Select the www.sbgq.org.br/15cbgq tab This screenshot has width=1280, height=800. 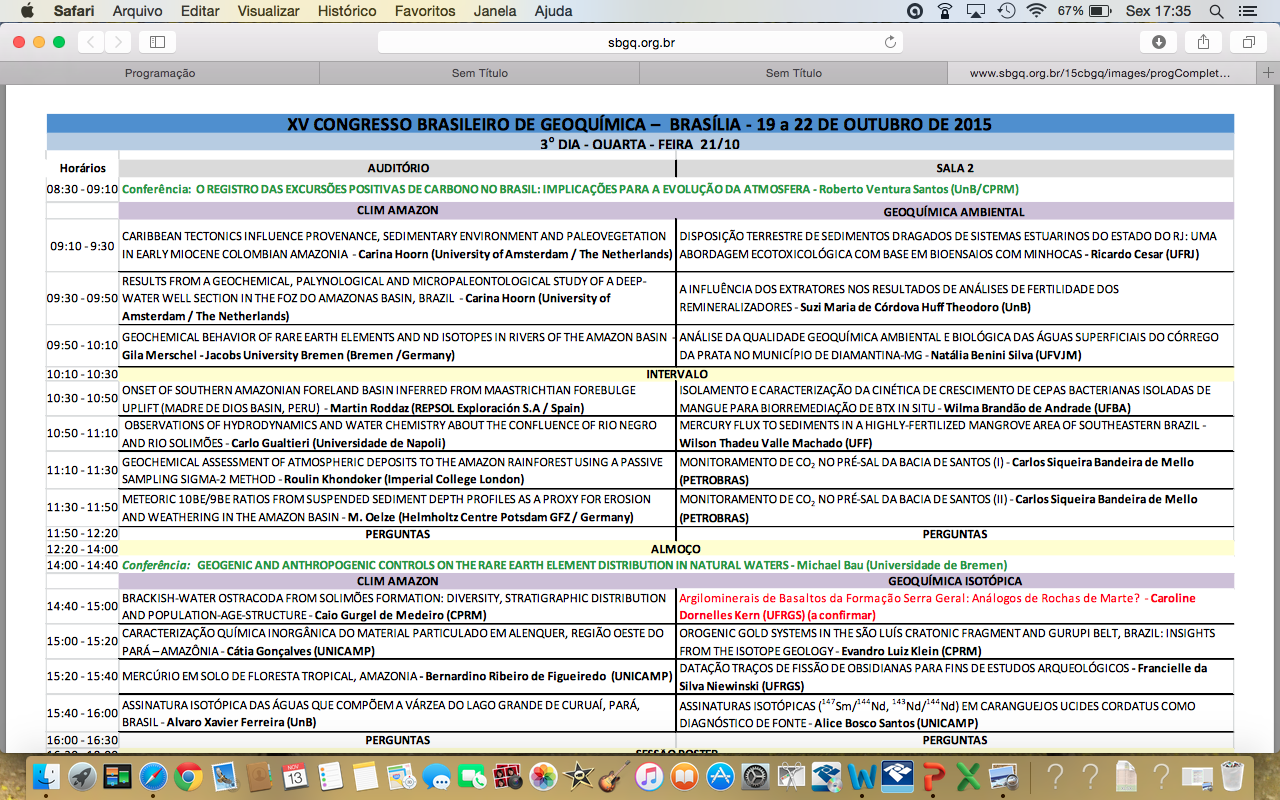coord(1101,73)
